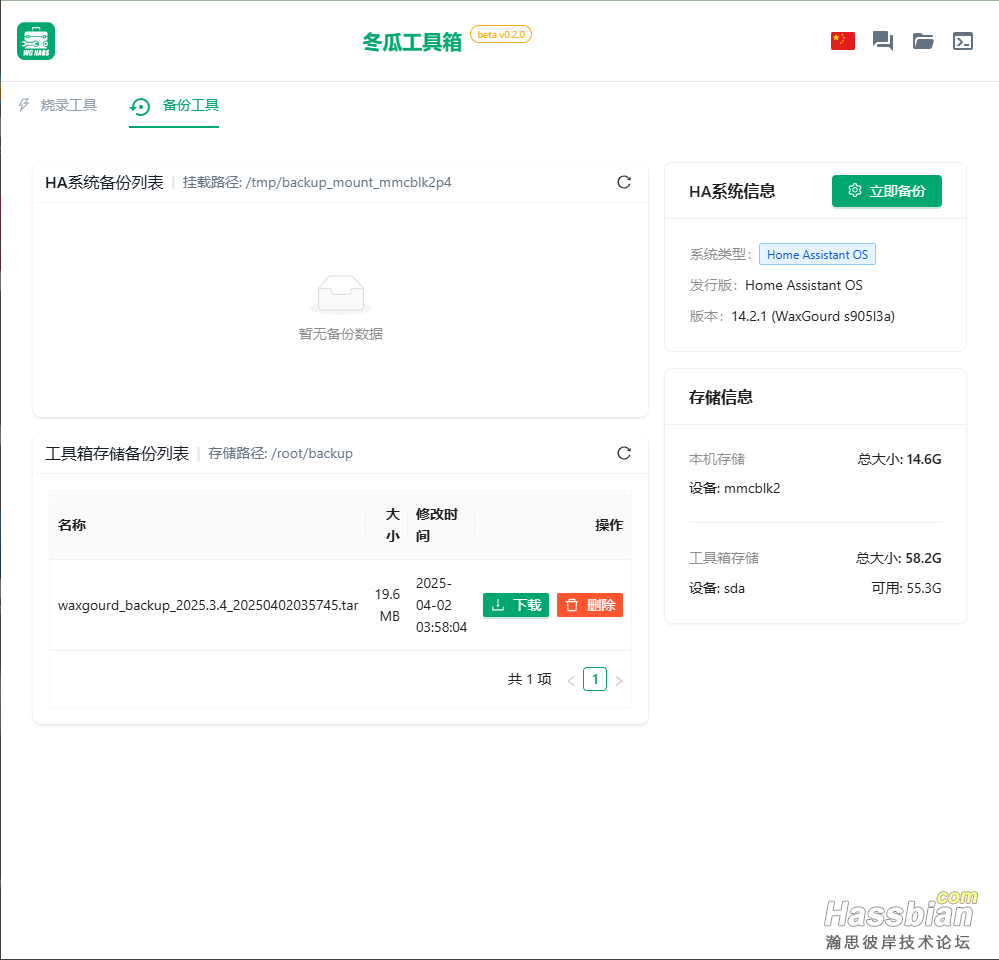999x960 pixels.
Task: Click the Home Assistant OS tag
Action: point(817,255)
